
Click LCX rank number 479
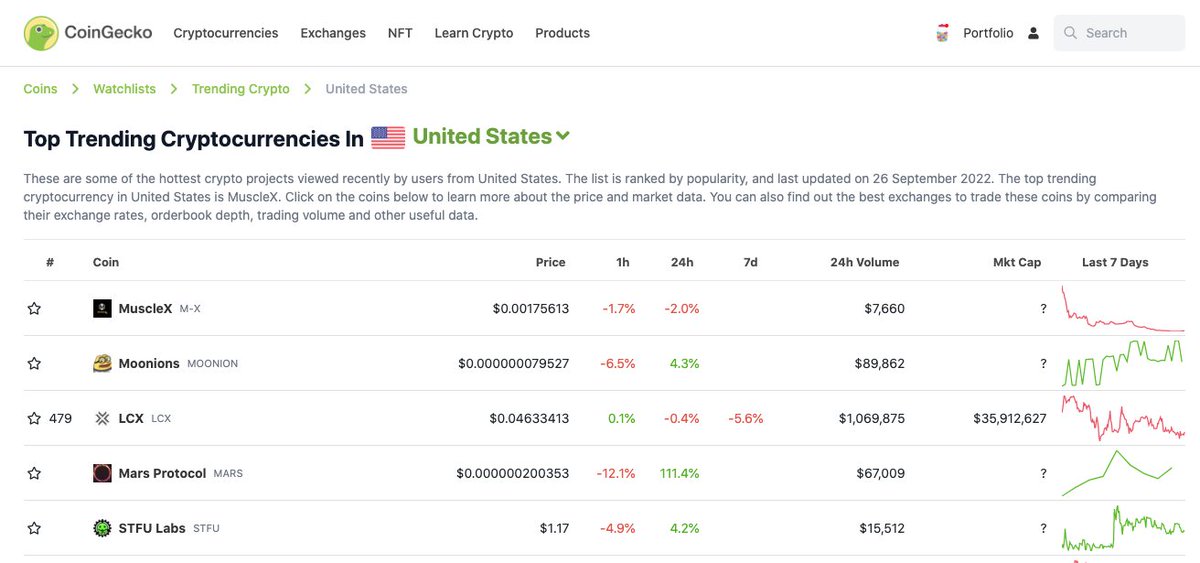click(x=60, y=418)
